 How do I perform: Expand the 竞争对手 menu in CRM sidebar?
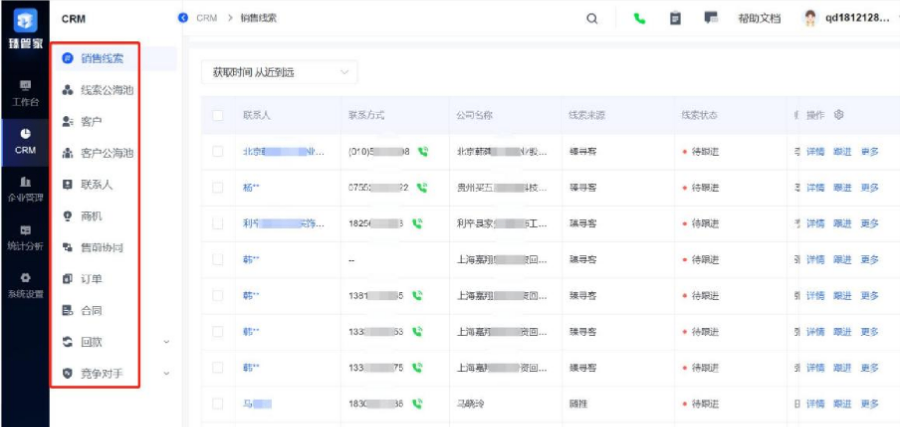pos(166,373)
